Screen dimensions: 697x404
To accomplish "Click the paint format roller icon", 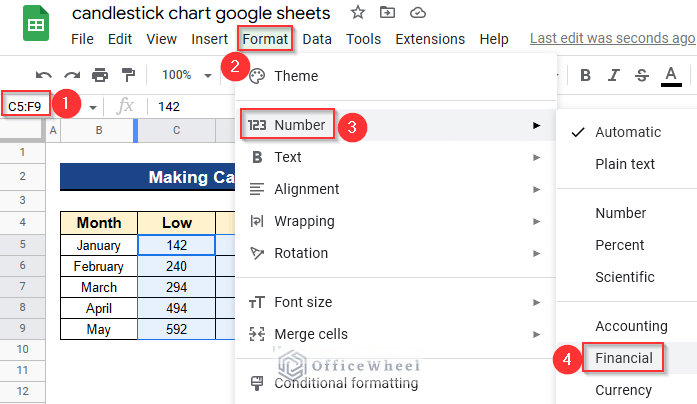I will click(x=128, y=75).
